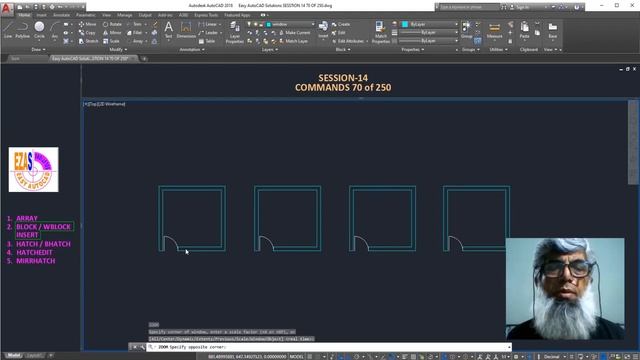Open the AutoCAD application menu button

[7, 8]
